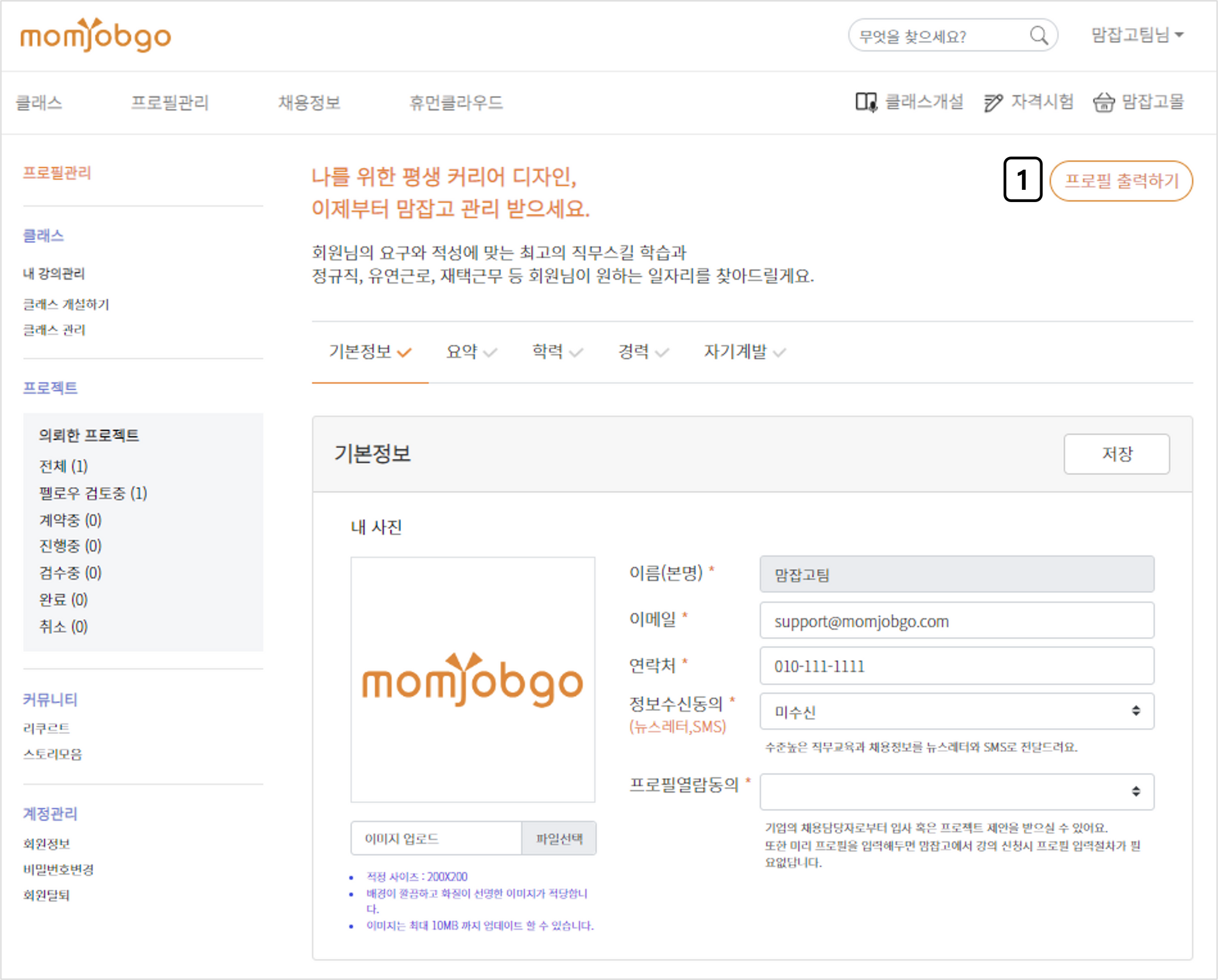Viewport: 1218px width, 980px height.
Task: Open 맘잡고몰 basket icon link
Action: 1103,102
